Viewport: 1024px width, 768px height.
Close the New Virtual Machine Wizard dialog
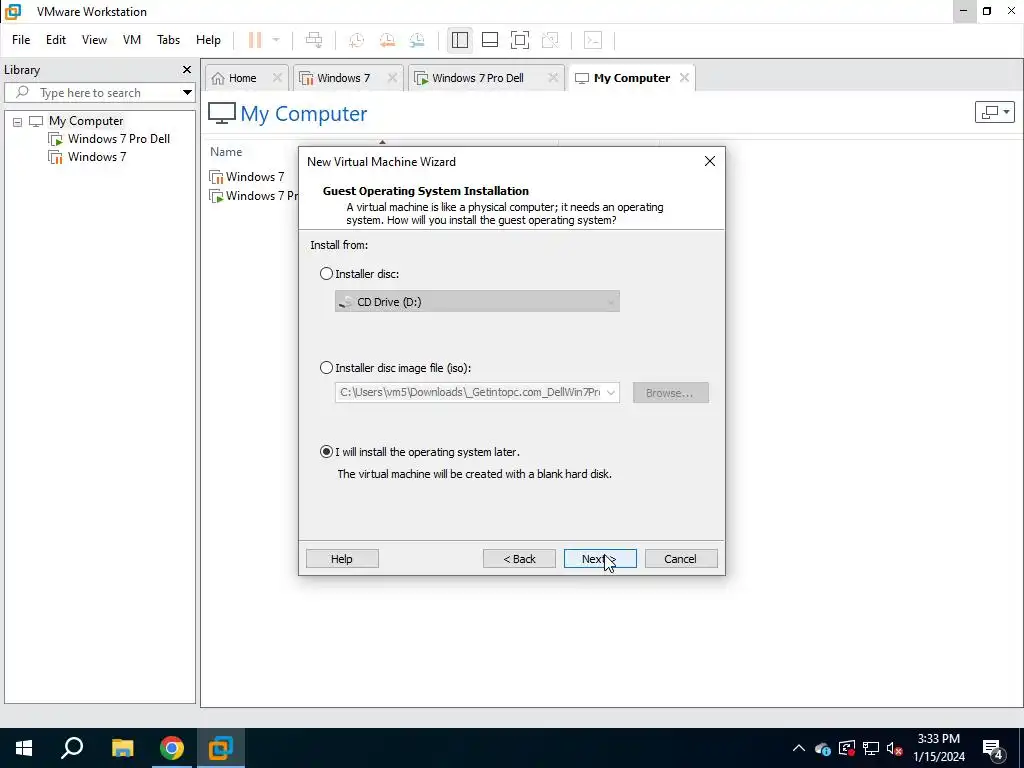pos(710,161)
